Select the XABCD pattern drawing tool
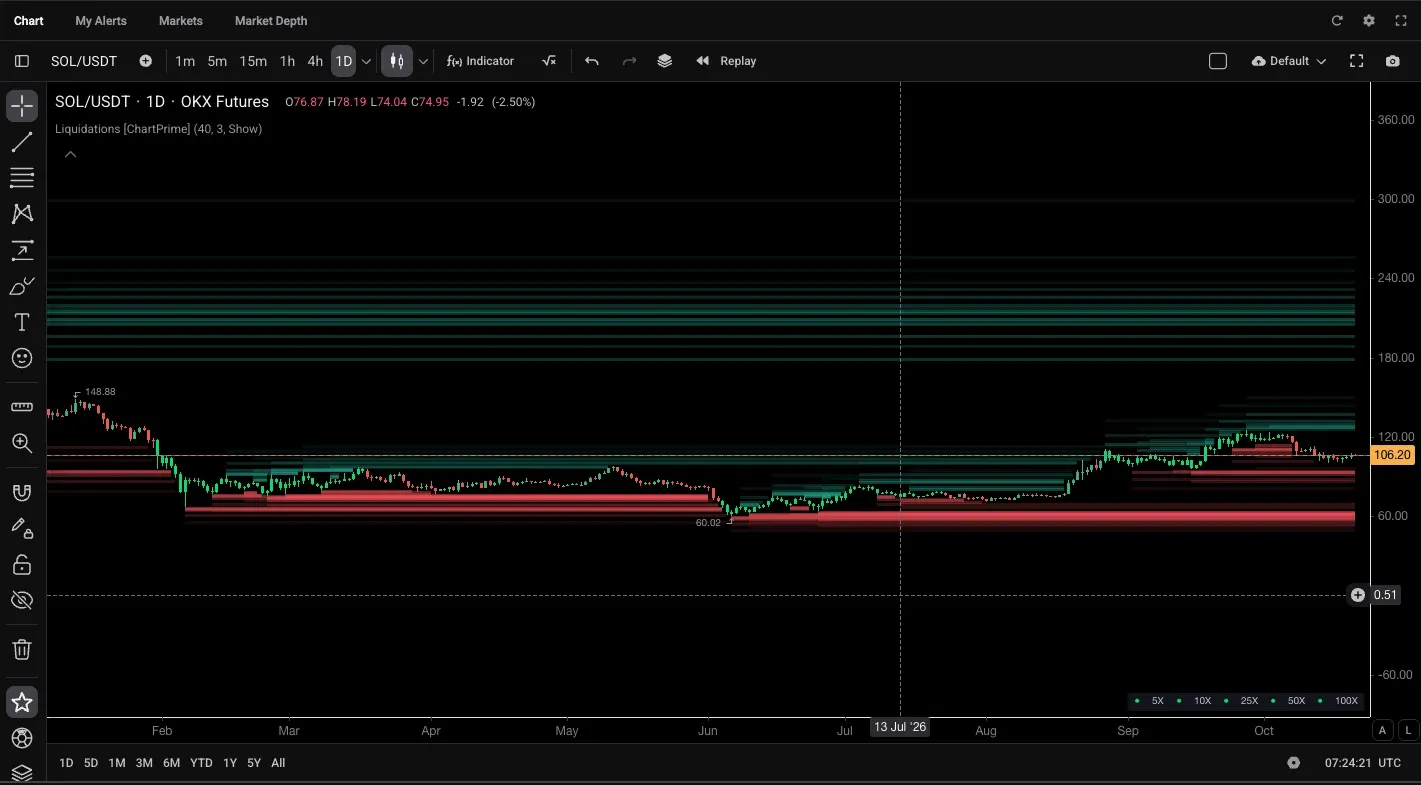This screenshot has height=785, width=1421. [x=22, y=214]
